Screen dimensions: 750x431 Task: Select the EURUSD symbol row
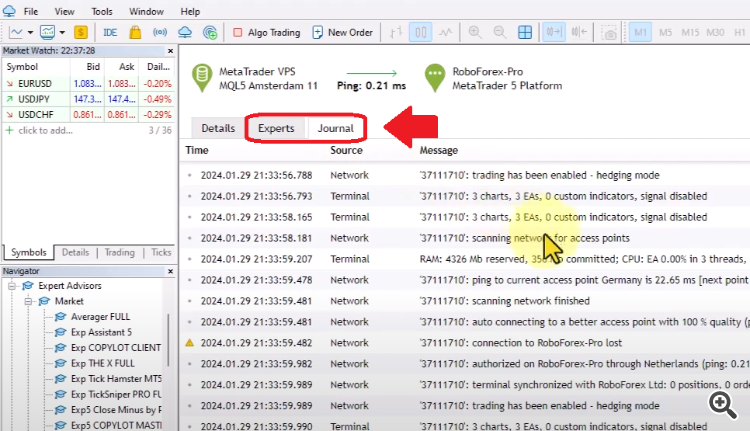coord(88,83)
